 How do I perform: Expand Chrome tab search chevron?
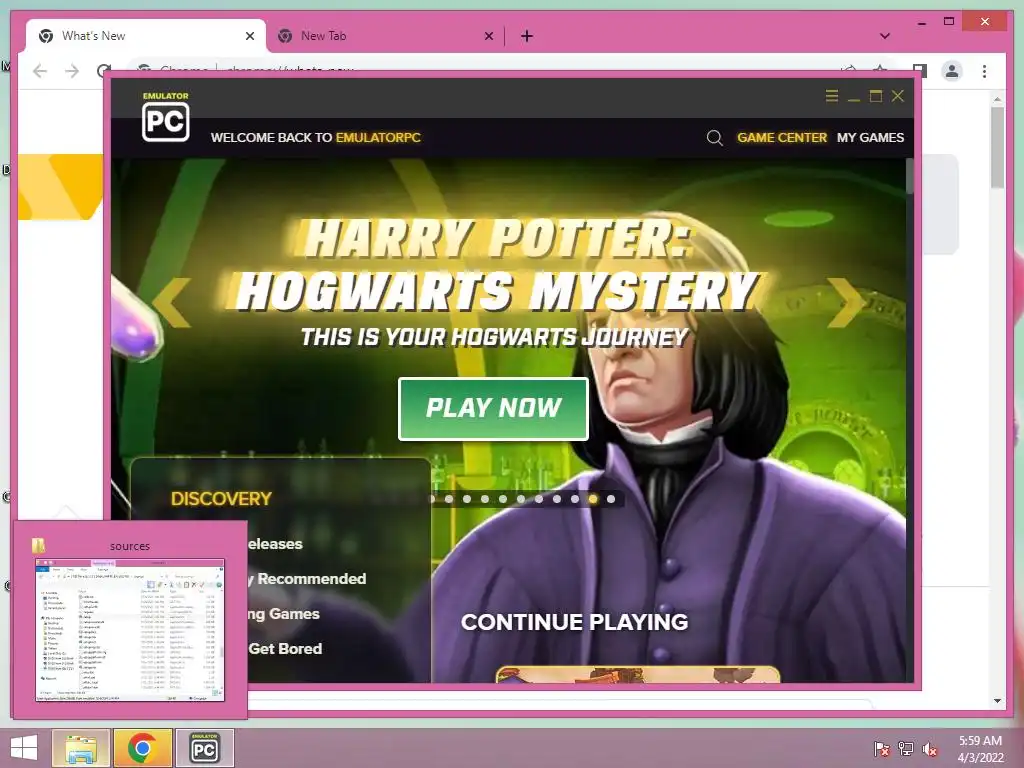[x=885, y=36]
